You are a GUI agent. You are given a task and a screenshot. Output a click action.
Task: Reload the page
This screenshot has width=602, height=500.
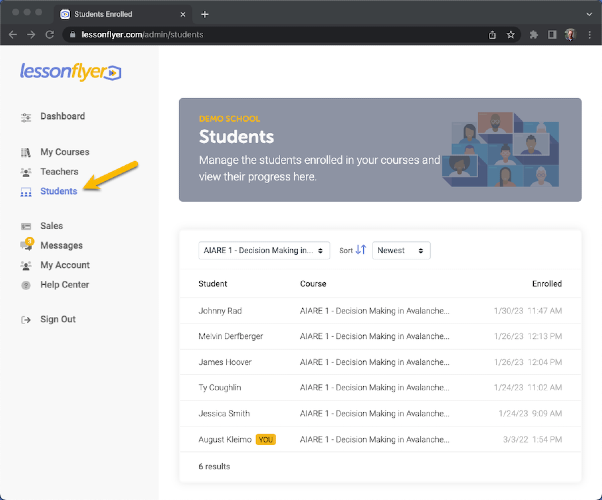[x=50, y=35]
